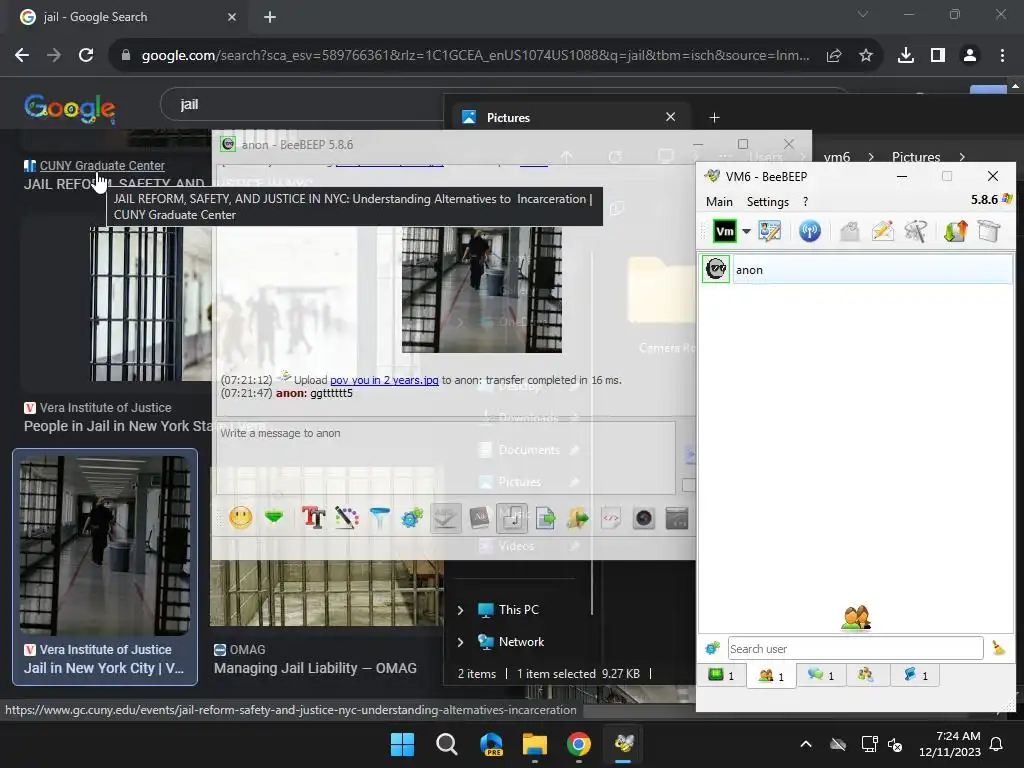Click the Search user field
Viewport: 1024px width, 768px height.
click(855, 648)
